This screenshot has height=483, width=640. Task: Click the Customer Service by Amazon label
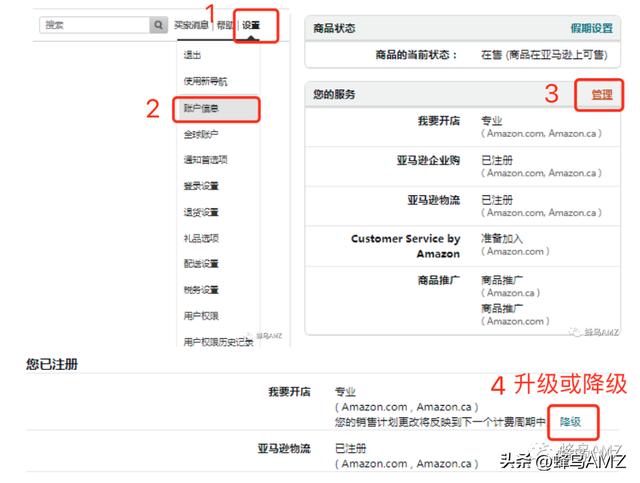point(405,246)
